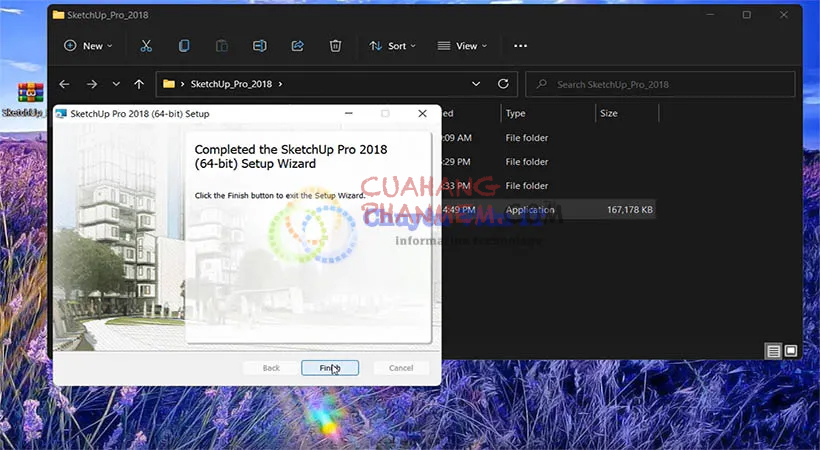Refresh the SketchUp_Pro_2018 folder

click(503, 84)
